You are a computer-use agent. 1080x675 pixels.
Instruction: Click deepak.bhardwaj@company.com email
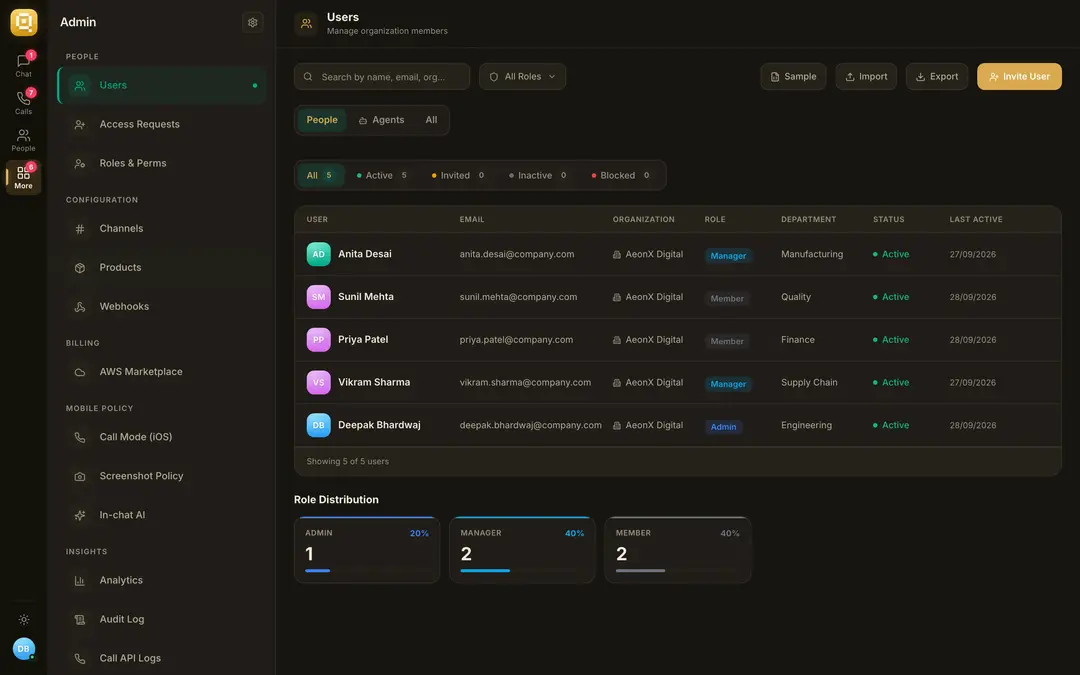pos(530,425)
